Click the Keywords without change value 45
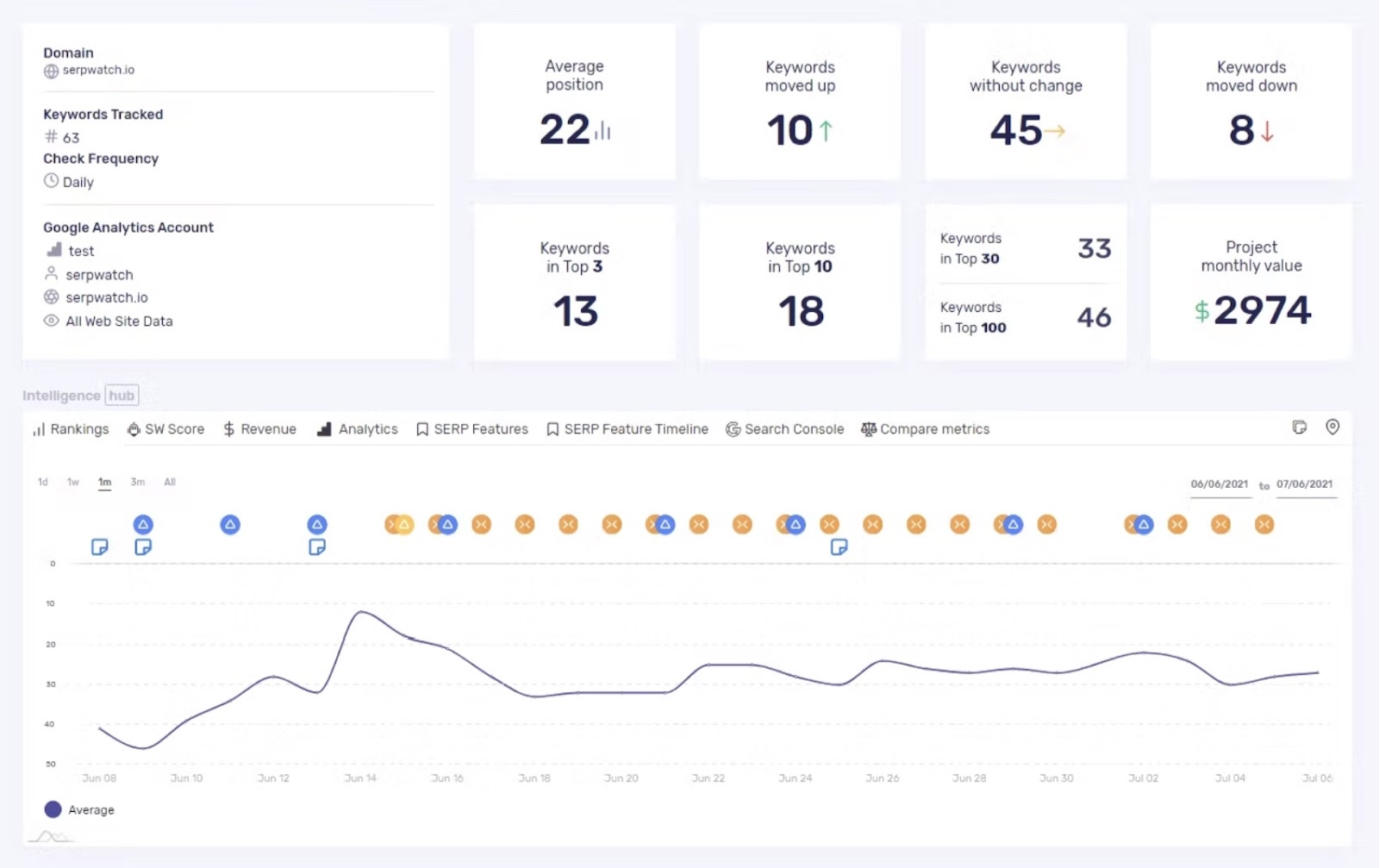Image resolution: width=1379 pixels, height=868 pixels. click(x=1016, y=131)
